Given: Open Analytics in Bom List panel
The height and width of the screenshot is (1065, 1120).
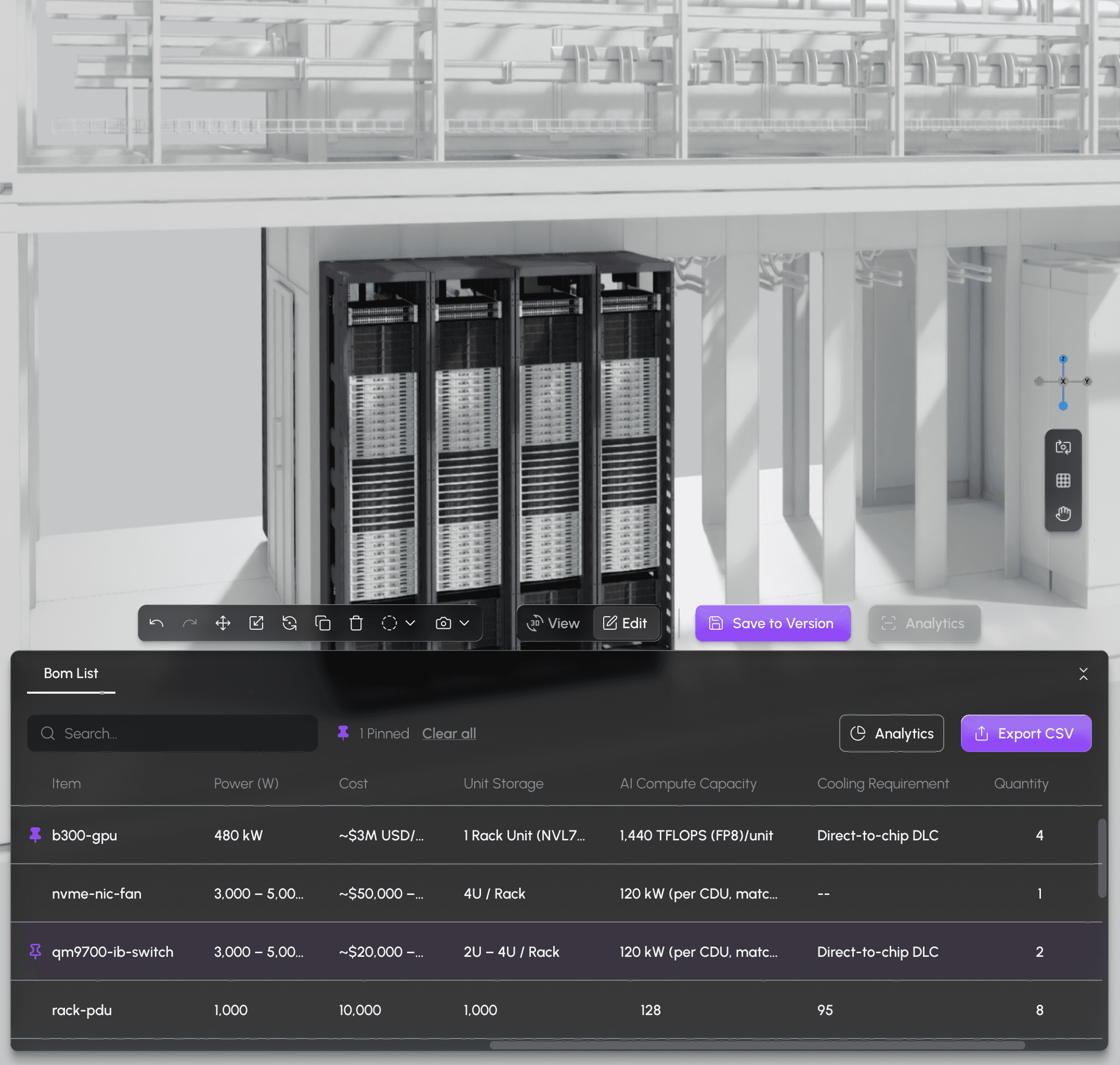Looking at the screenshot, I should 891,733.
